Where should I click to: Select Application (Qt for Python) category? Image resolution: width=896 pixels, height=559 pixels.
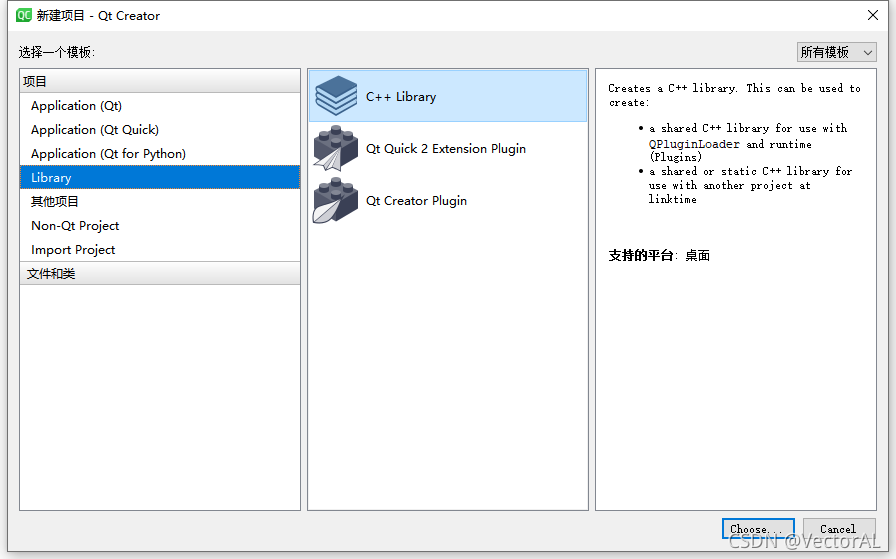click(x=160, y=154)
